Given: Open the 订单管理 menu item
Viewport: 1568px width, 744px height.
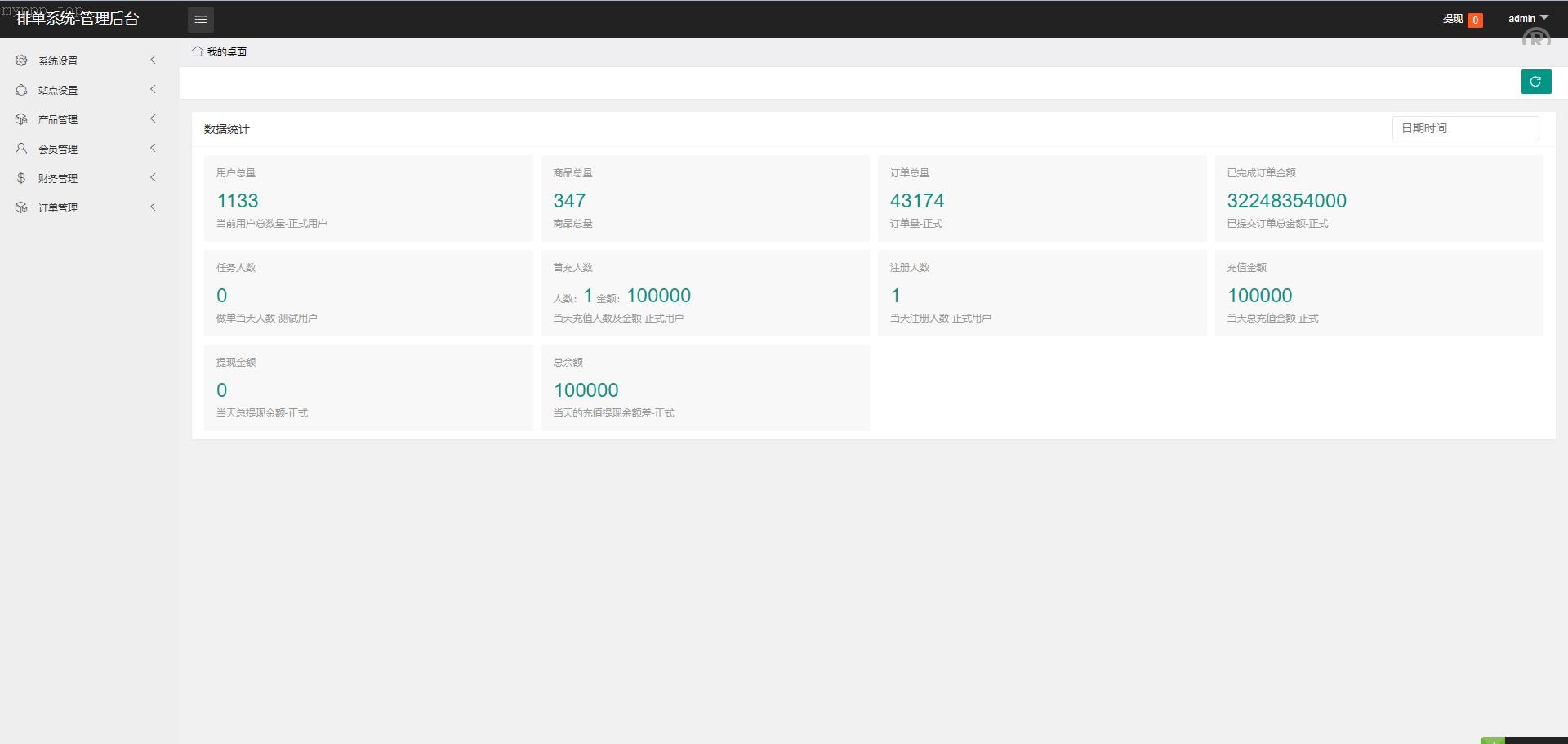Looking at the screenshot, I should click(58, 207).
